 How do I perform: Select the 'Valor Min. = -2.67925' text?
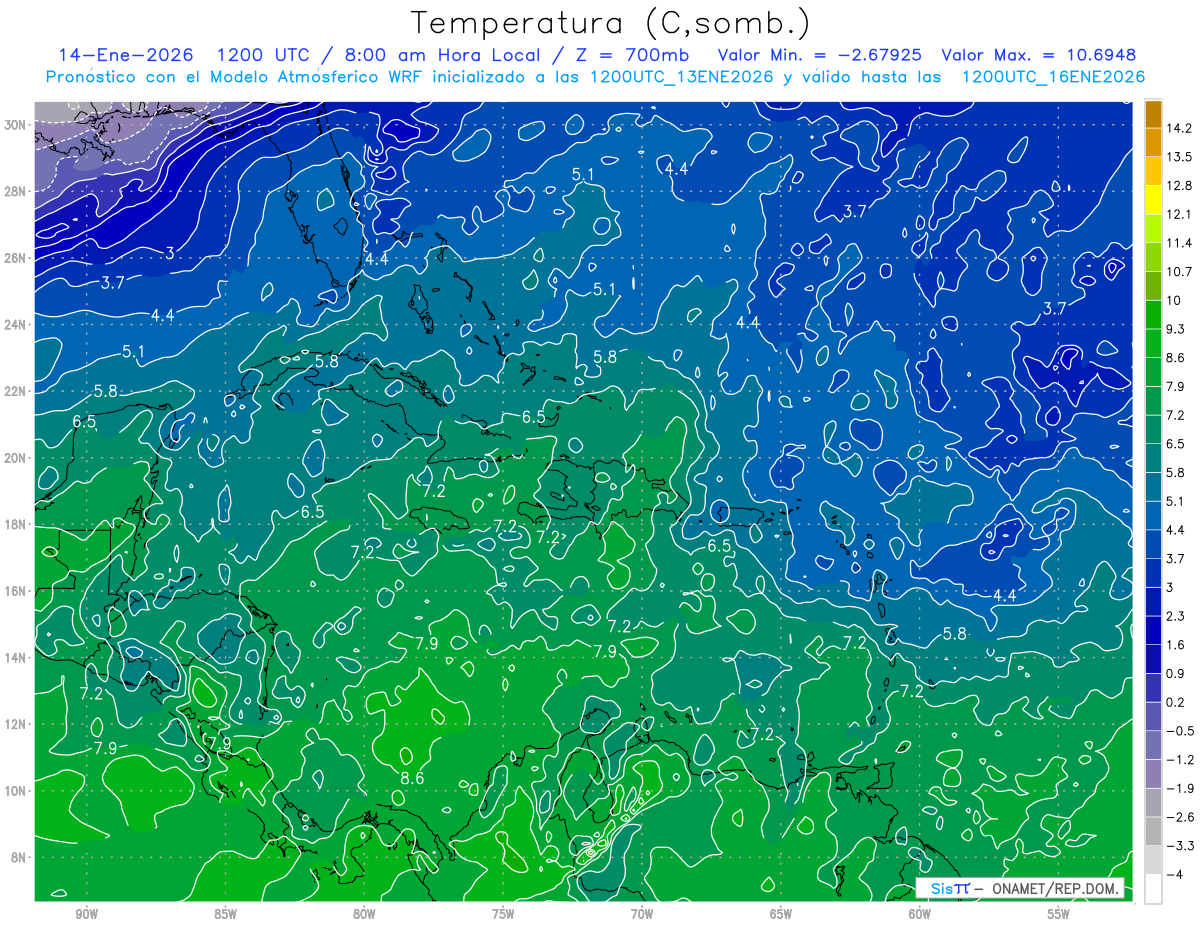(820, 55)
